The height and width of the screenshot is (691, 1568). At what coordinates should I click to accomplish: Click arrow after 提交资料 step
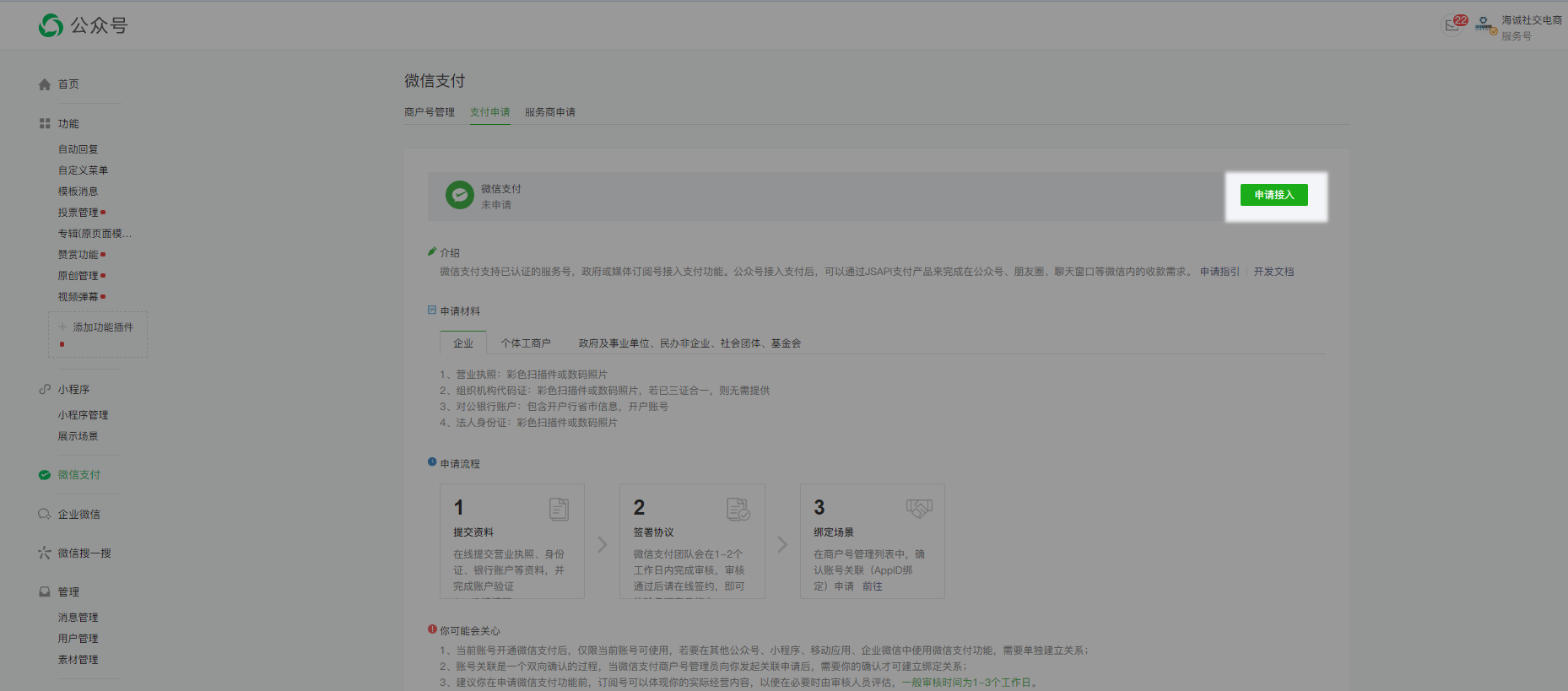602,544
